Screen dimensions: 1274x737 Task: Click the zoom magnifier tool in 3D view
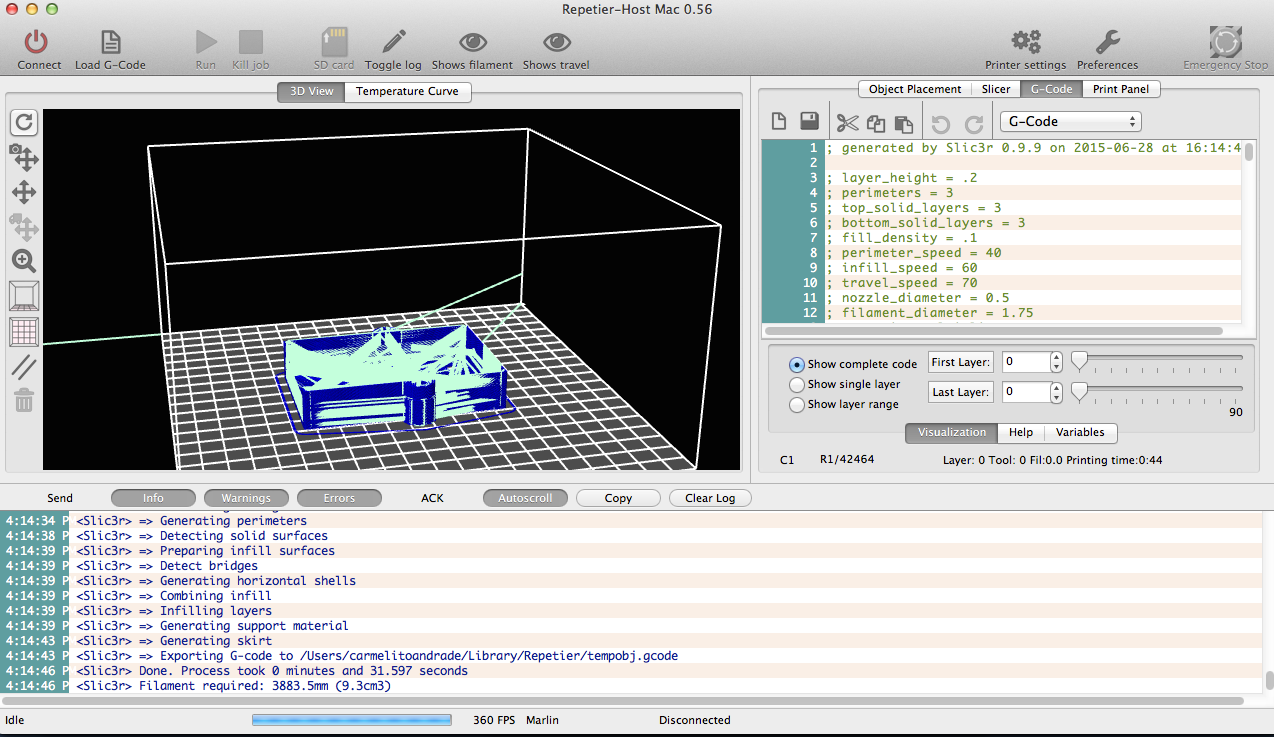(24, 261)
